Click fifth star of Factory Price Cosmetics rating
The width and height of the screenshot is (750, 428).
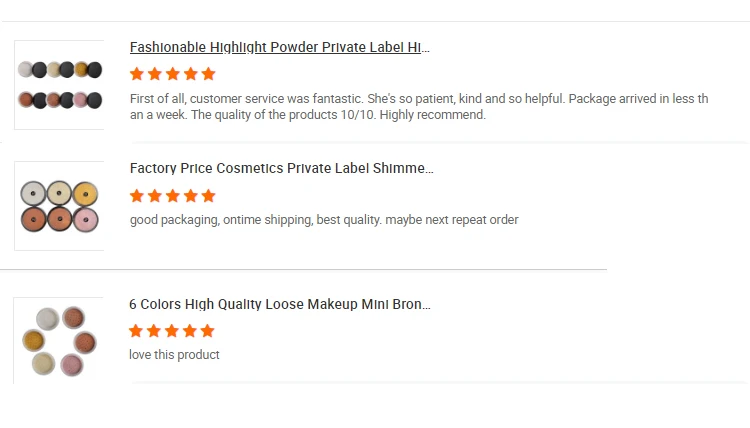pos(208,196)
